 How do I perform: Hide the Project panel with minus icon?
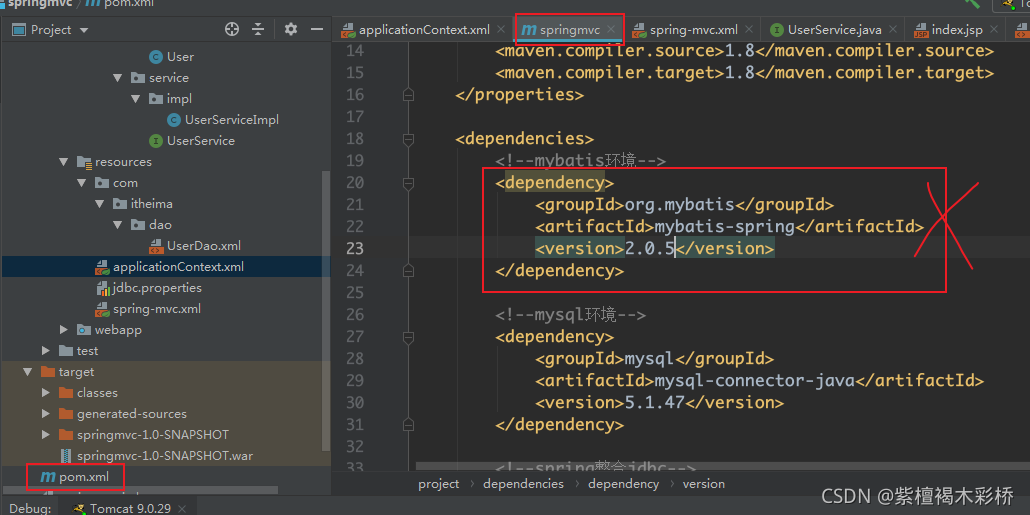coord(317,30)
